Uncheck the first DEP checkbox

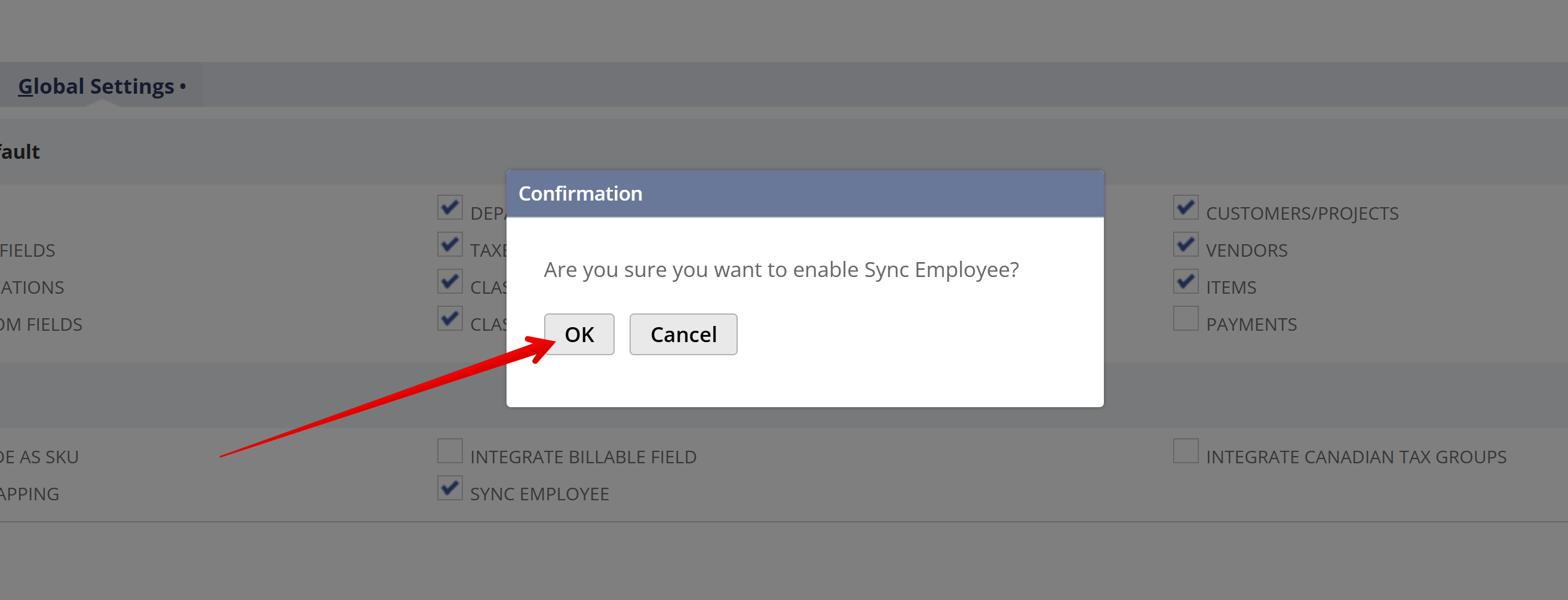pyautogui.click(x=449, y=208)
